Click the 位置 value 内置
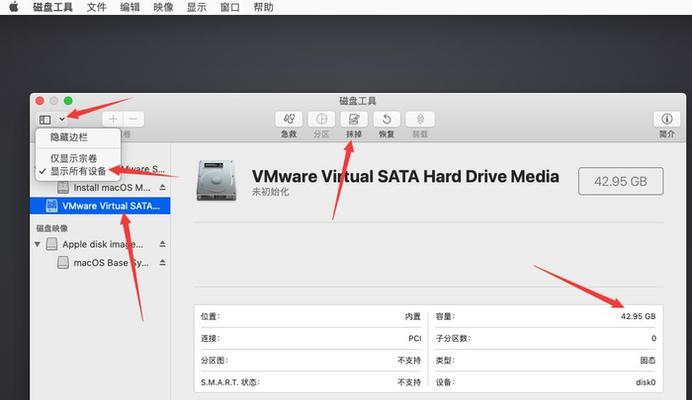This screenshot has height=400, width=692. (413, 317)
